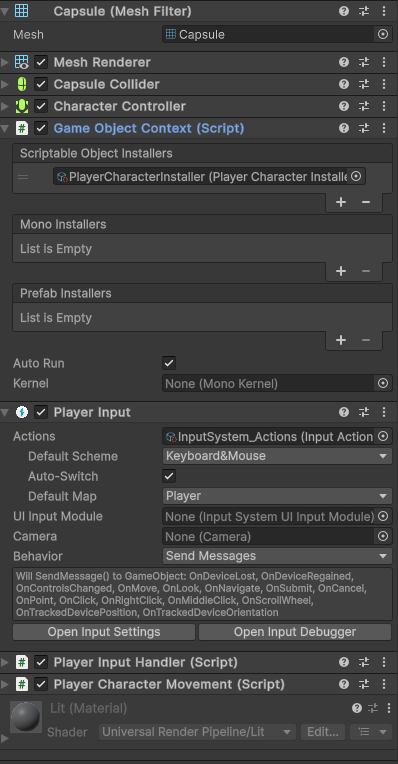Disable the Mesh Renderer component checkbox
398x764 pixels.
(x=41, y=62)
